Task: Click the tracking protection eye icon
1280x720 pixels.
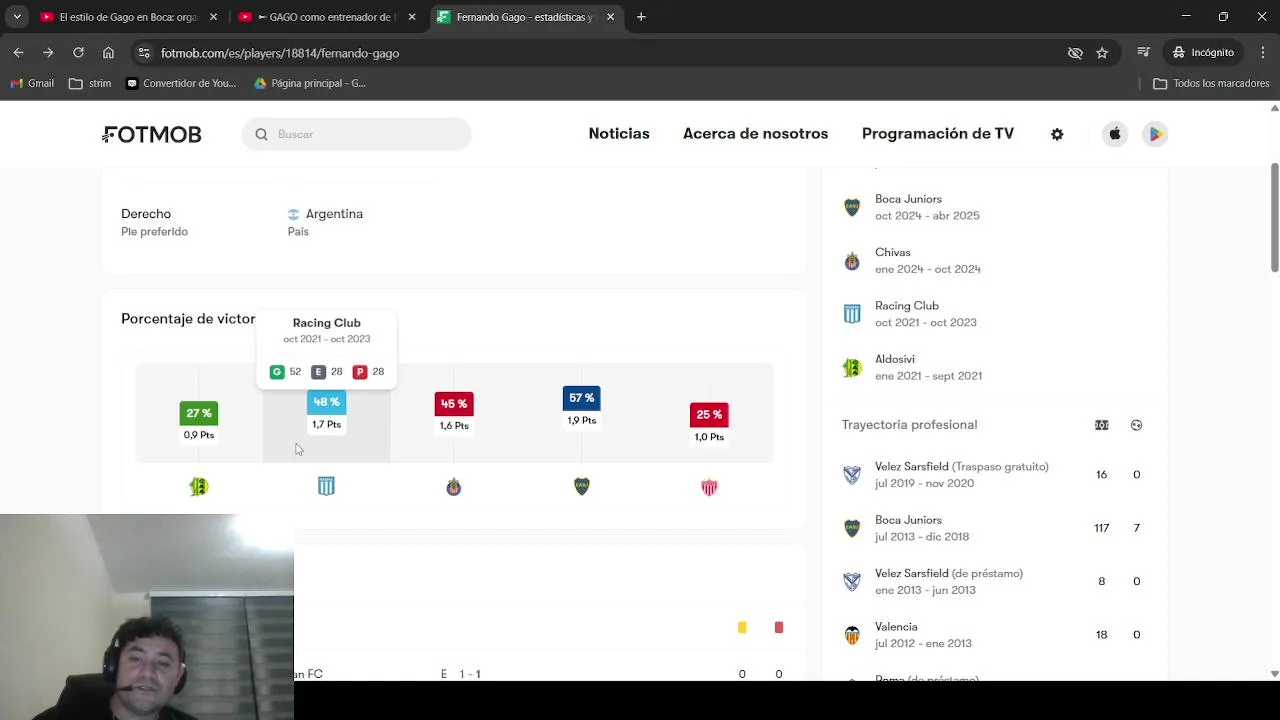Action: coord(1075,53)
